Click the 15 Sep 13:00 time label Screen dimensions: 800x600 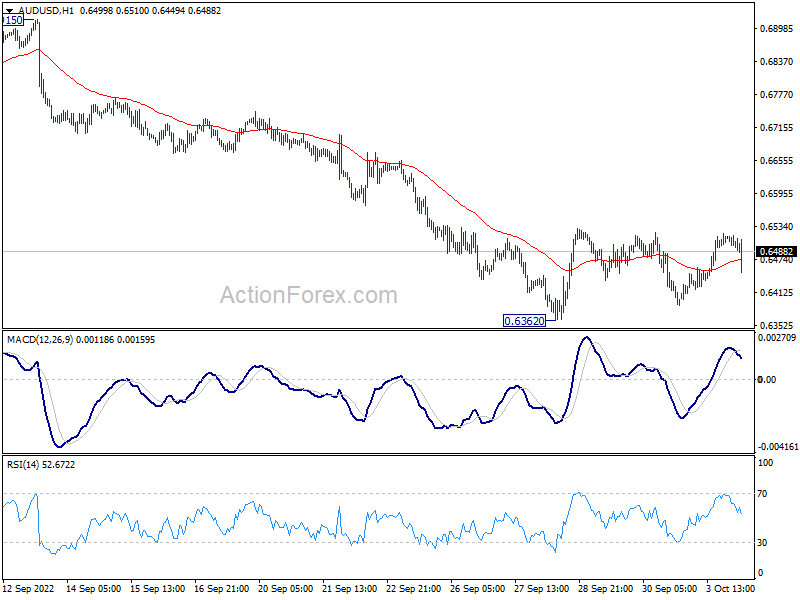[x=158, y=589]
